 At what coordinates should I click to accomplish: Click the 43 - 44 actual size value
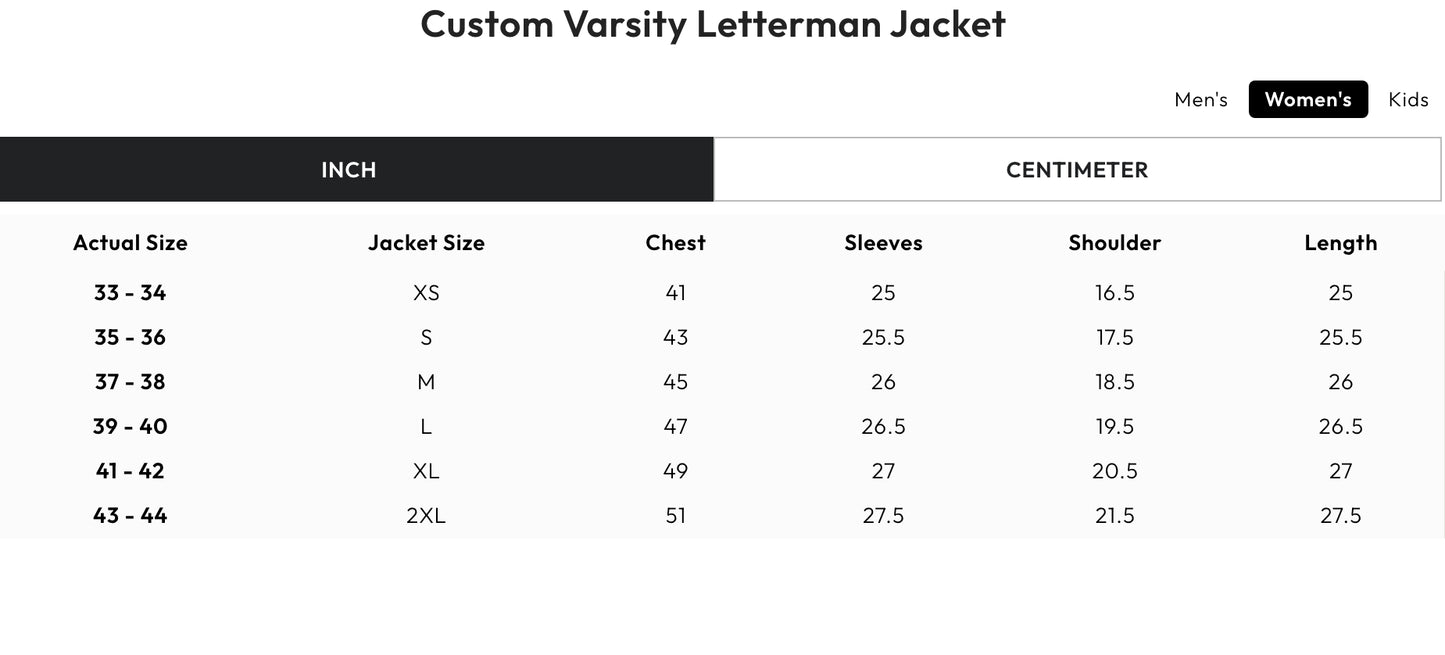(x=130, y=513)
